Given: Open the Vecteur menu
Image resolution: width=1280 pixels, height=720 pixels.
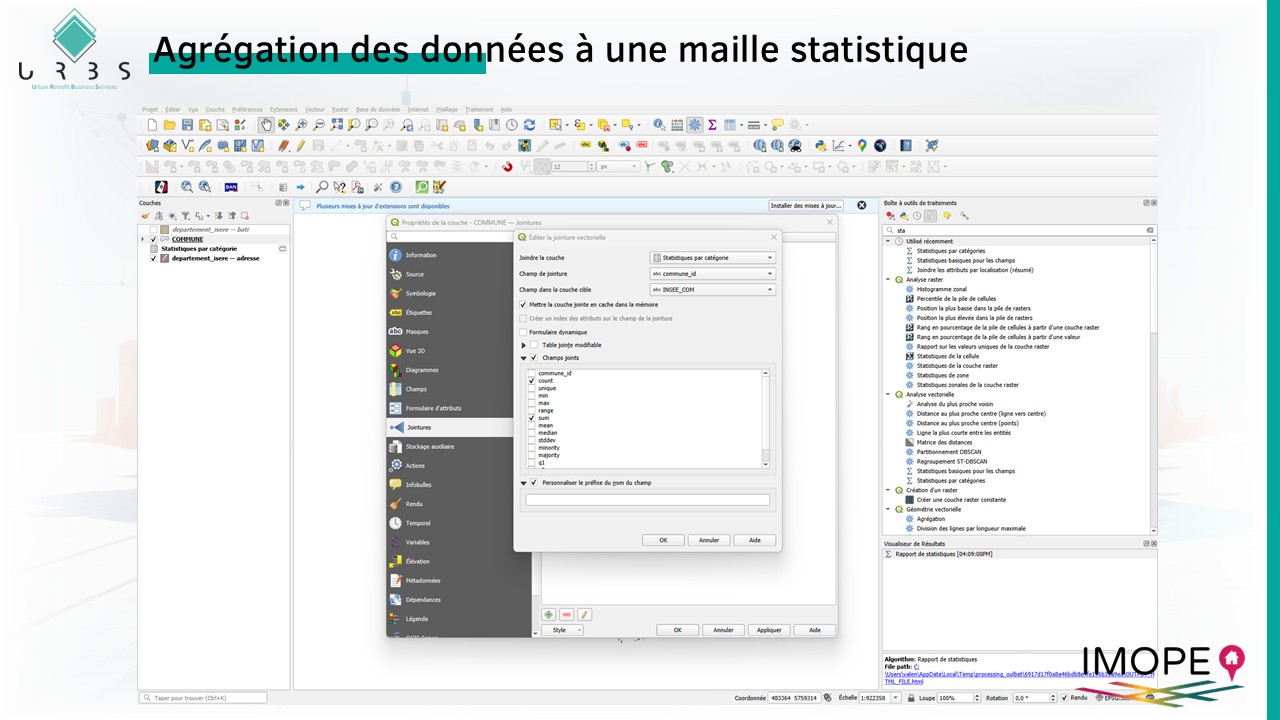Looking at the screenshot, I should tap(315, 109).
